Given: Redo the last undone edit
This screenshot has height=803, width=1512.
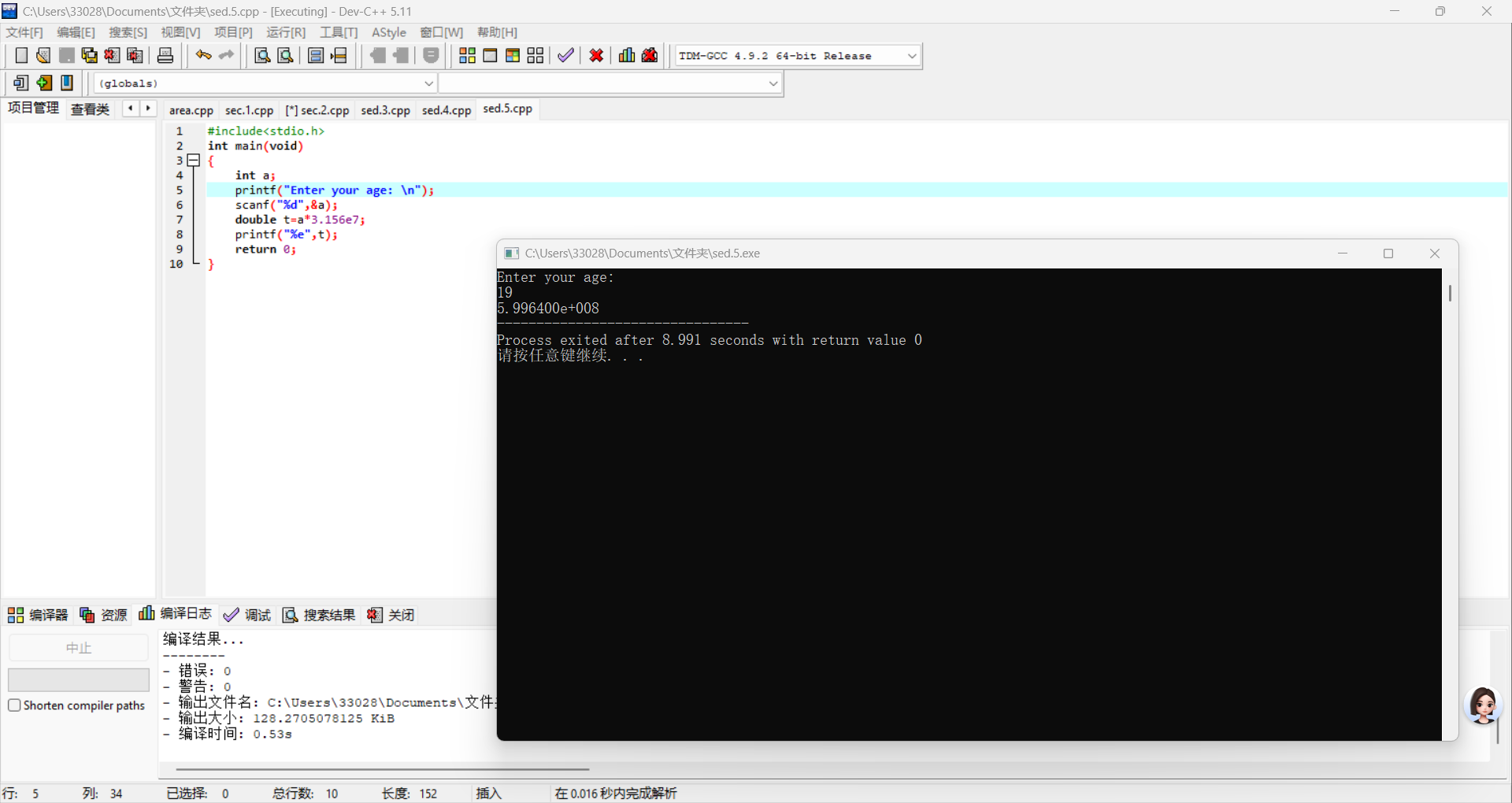Looking at the screenshot, I should 226,55.
